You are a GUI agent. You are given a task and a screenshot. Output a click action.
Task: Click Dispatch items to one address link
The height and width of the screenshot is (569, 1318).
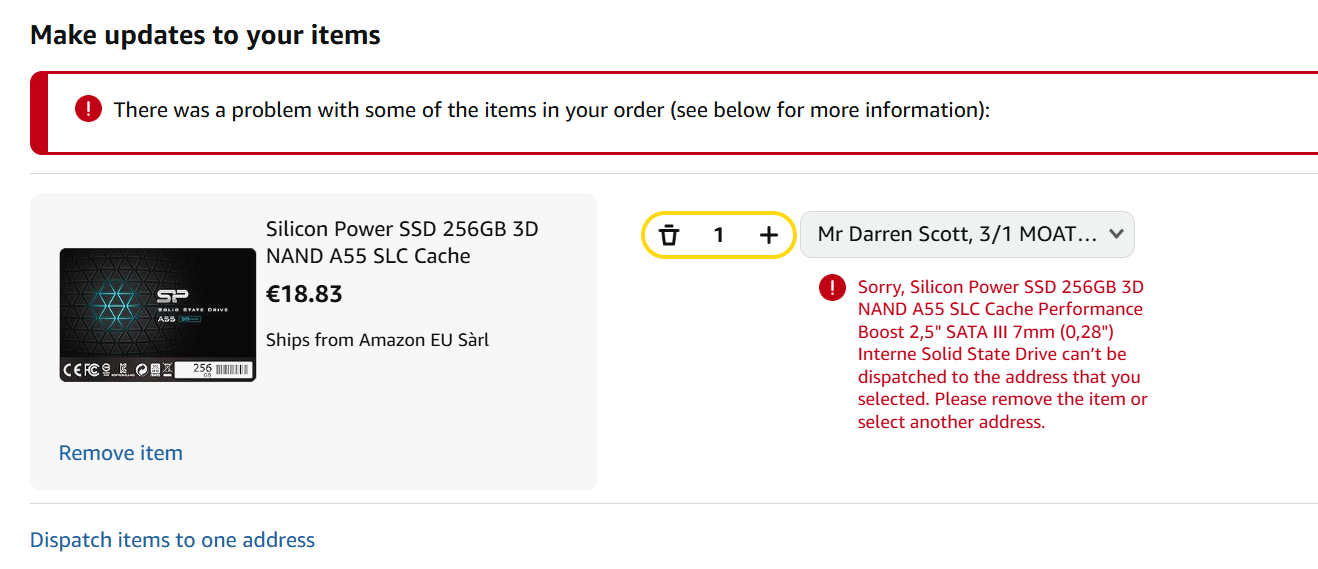(172, 540)
